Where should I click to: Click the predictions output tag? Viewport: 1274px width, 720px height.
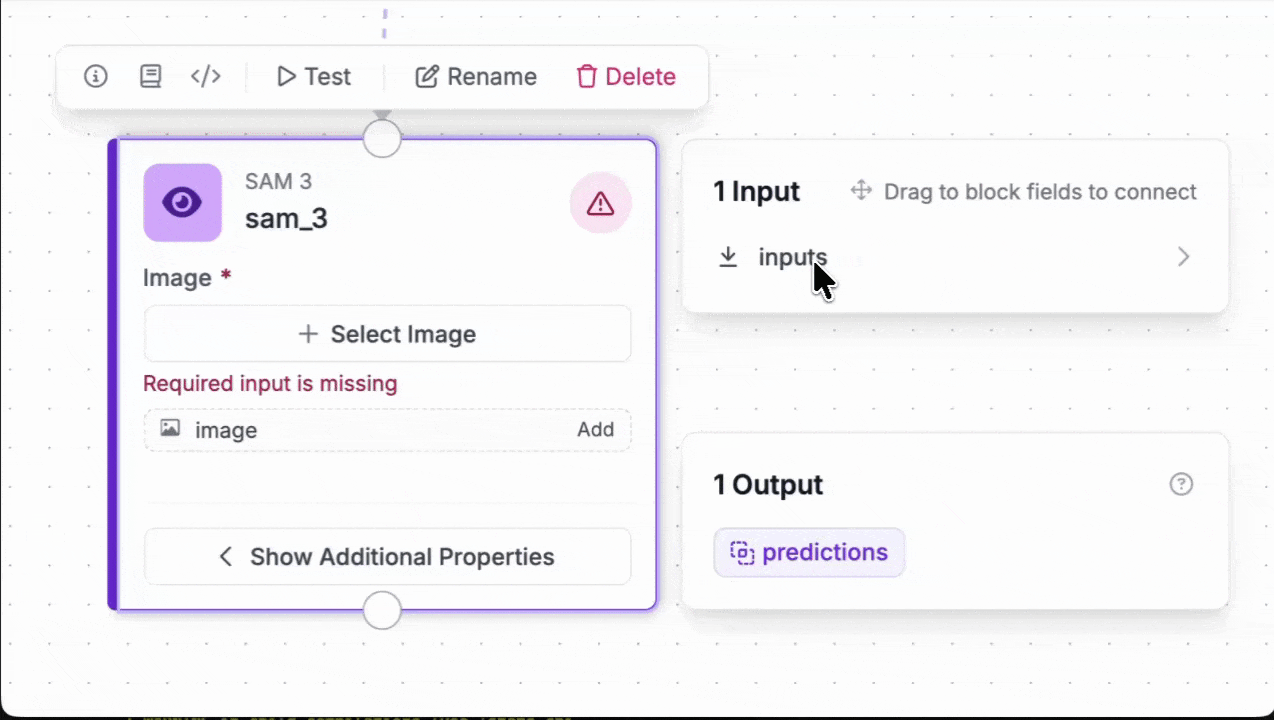click(809, 553)
